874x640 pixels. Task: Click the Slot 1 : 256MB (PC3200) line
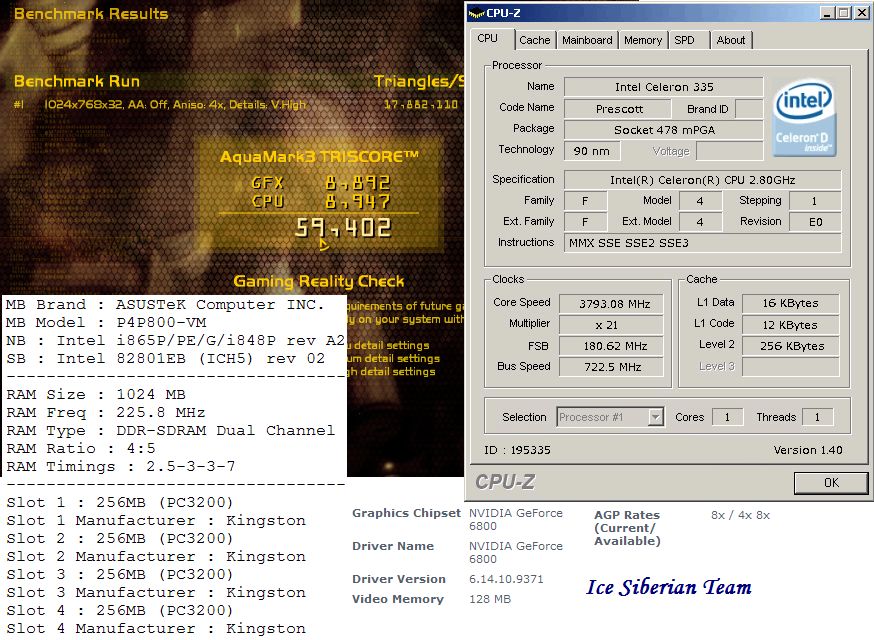[x=120, y=502]
